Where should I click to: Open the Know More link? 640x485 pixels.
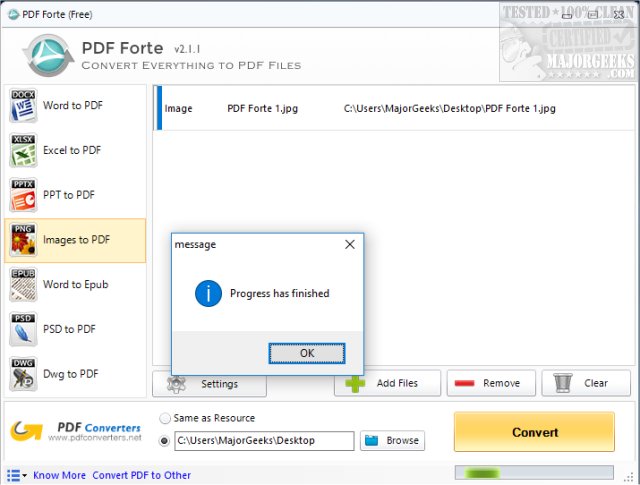pos(60,475)
